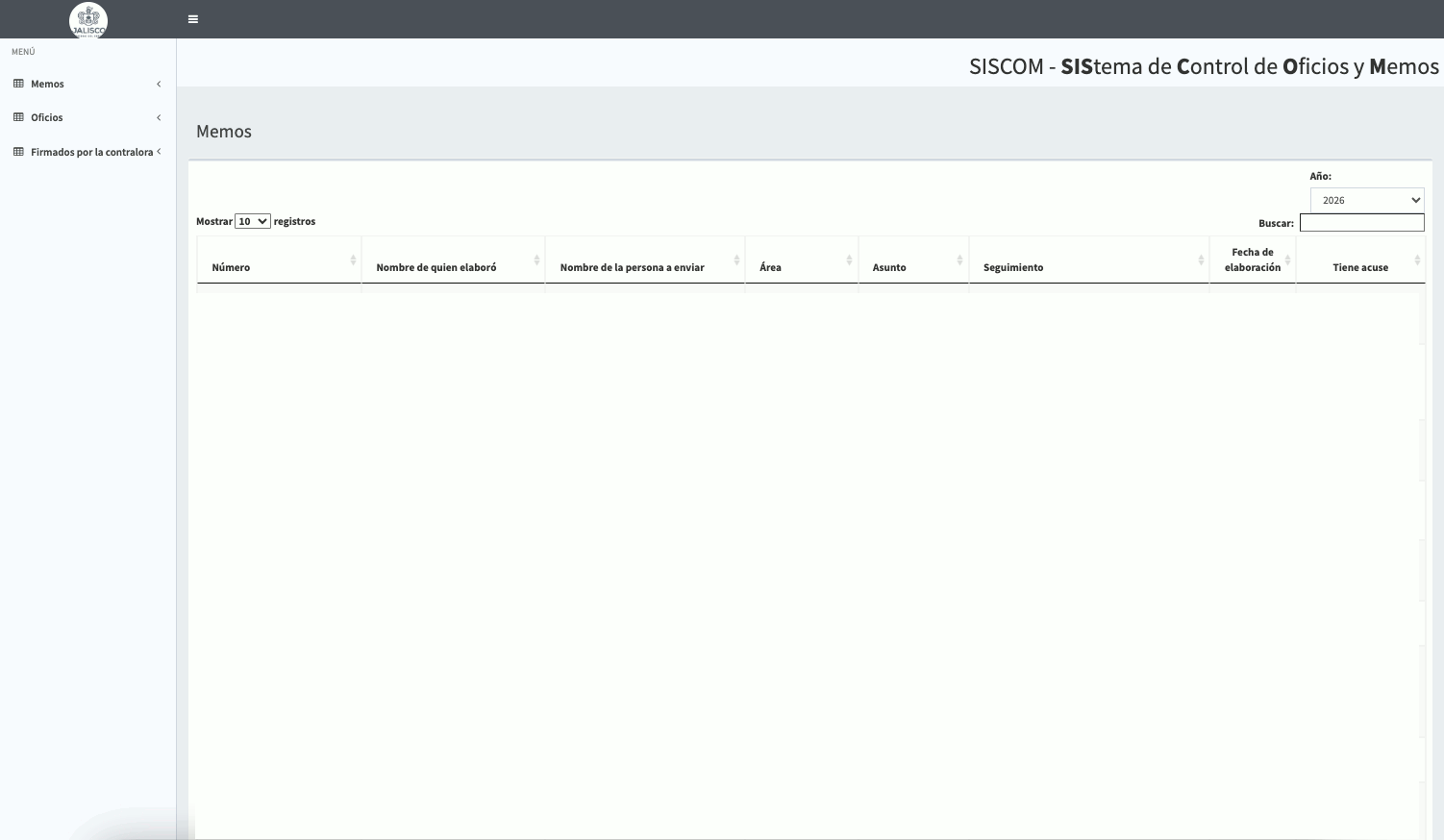Open the Año dropdown showing 2026
Image resolution: width=1444 pixels, height=840 pixels.
1367,200
